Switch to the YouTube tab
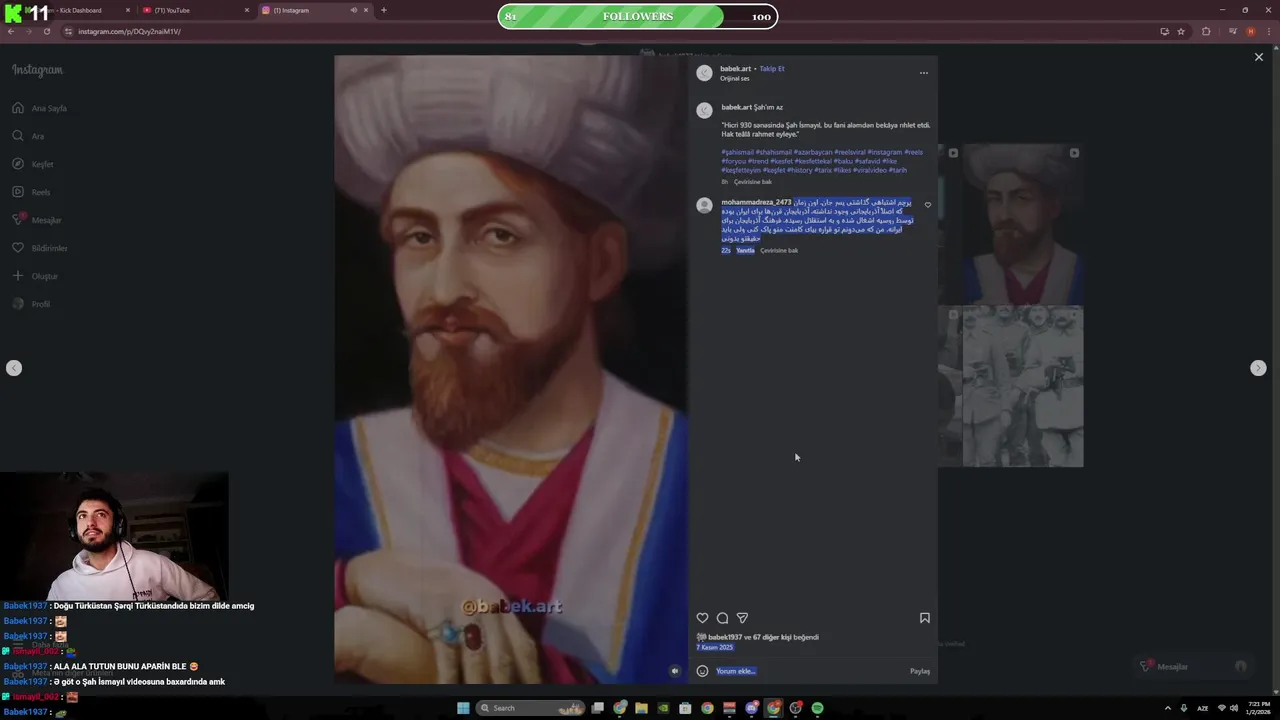The image size is (1280, 720). click(195, 10)
